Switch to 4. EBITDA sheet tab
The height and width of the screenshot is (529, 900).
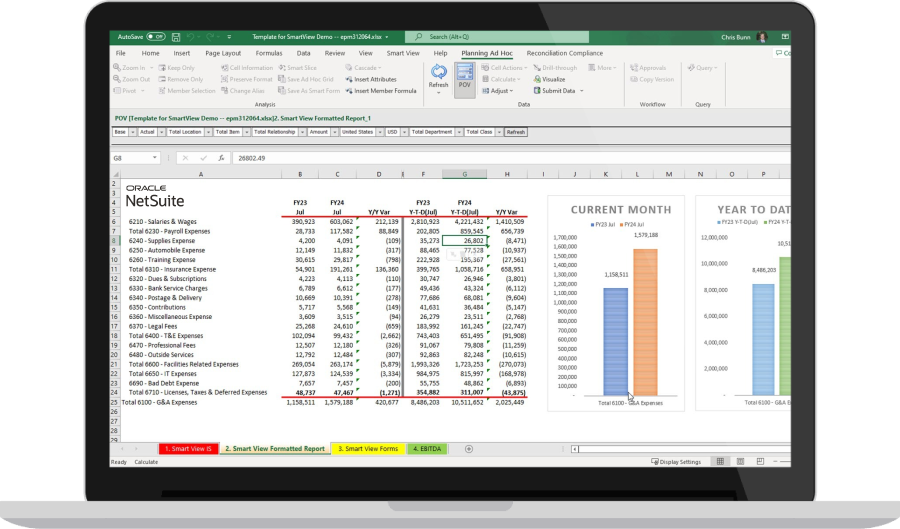(427, 449)
